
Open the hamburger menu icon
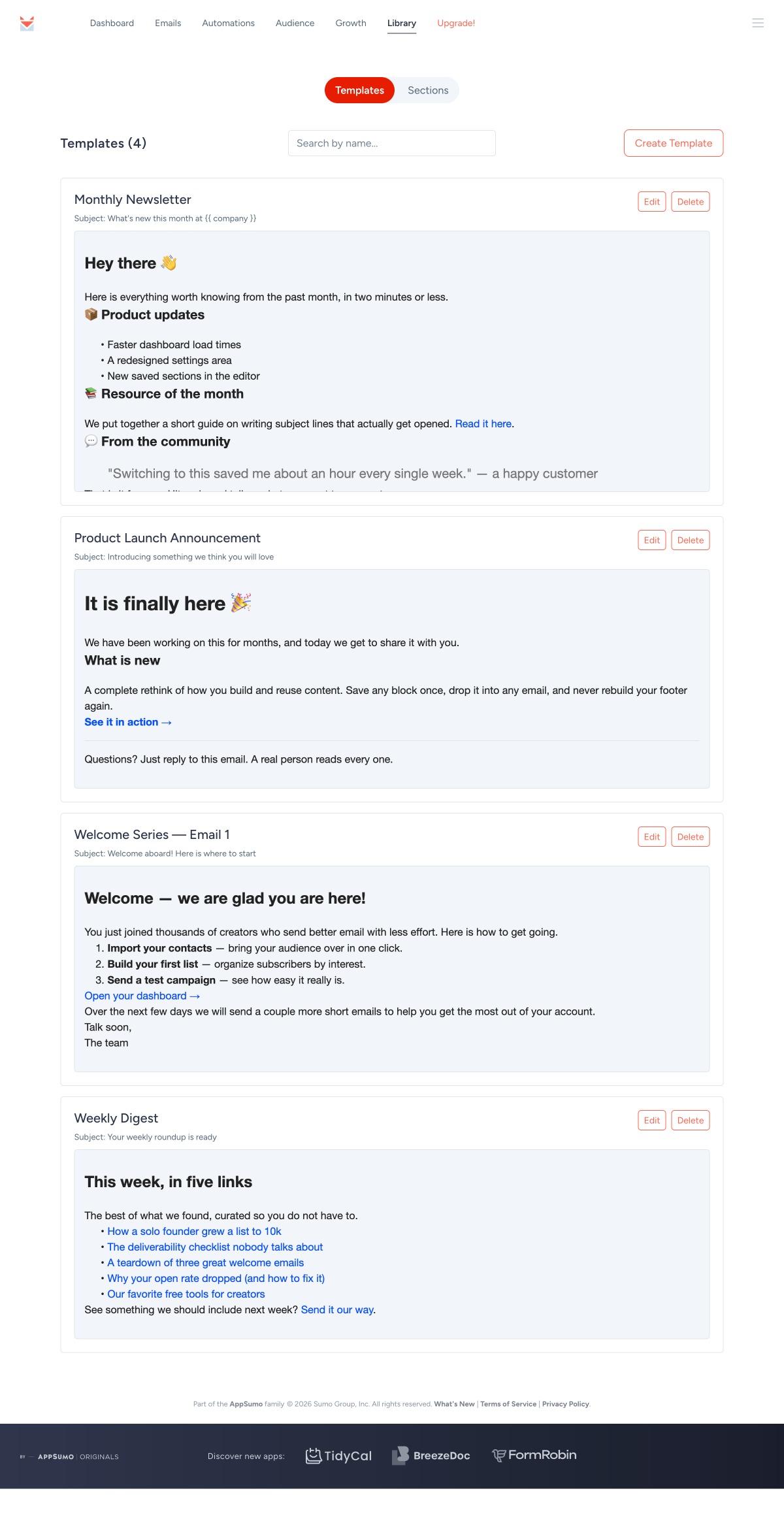click(x=758, y=23)
